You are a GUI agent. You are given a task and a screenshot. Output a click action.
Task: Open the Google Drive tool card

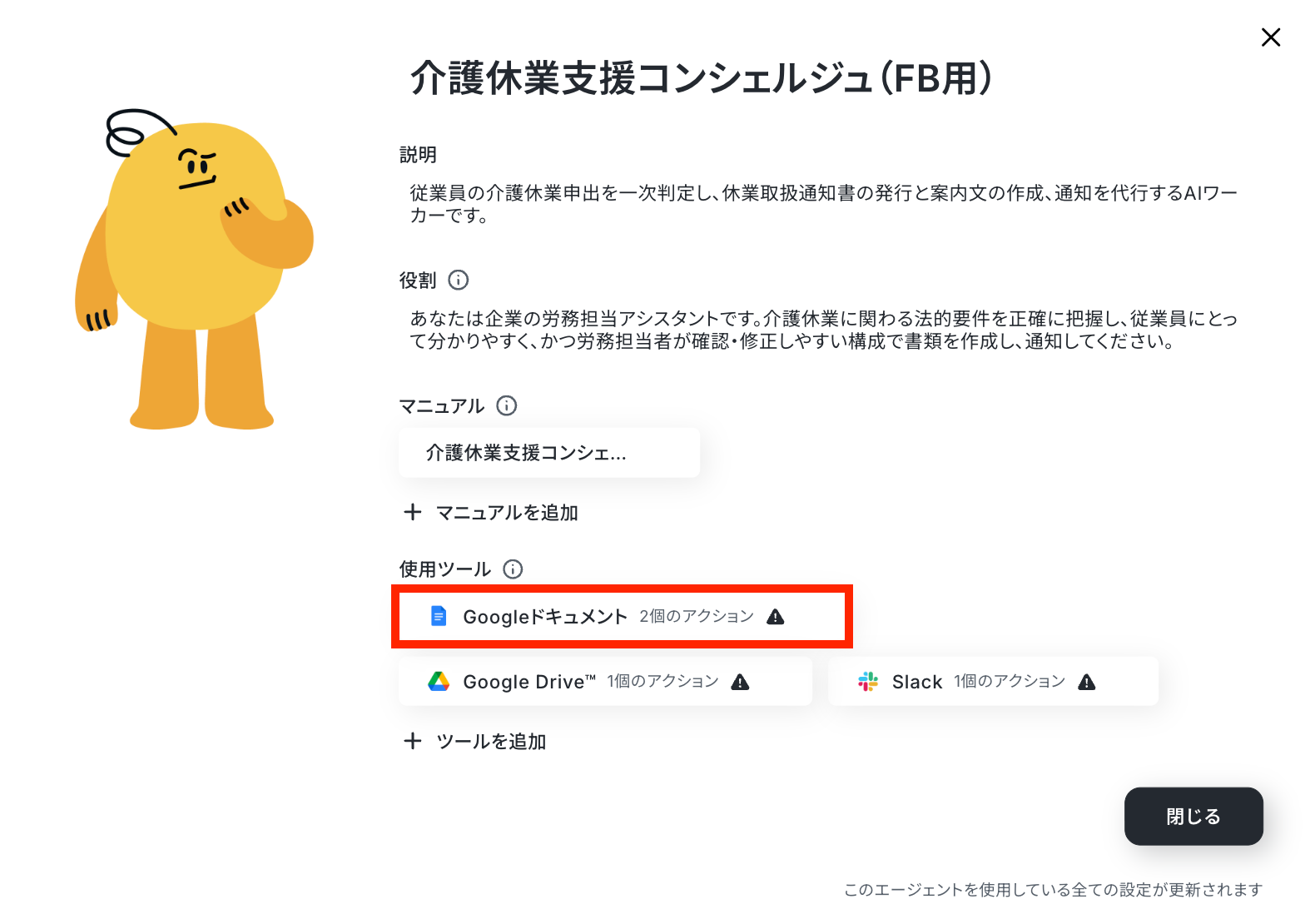(x=605, y=682)
